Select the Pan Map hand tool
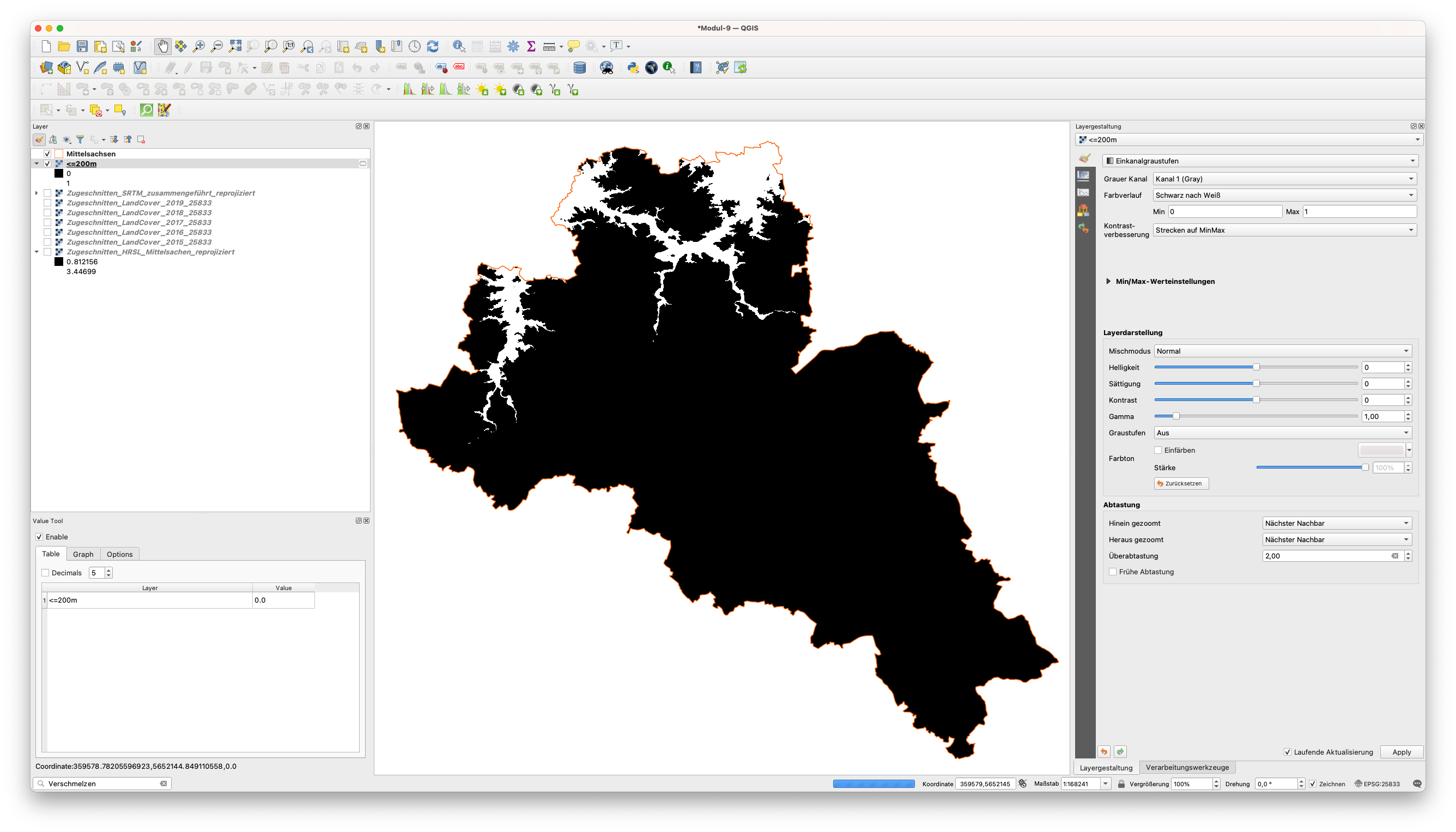Image resolution: width=1456 pixels, height=832 pixels. (x=163, y=46)
